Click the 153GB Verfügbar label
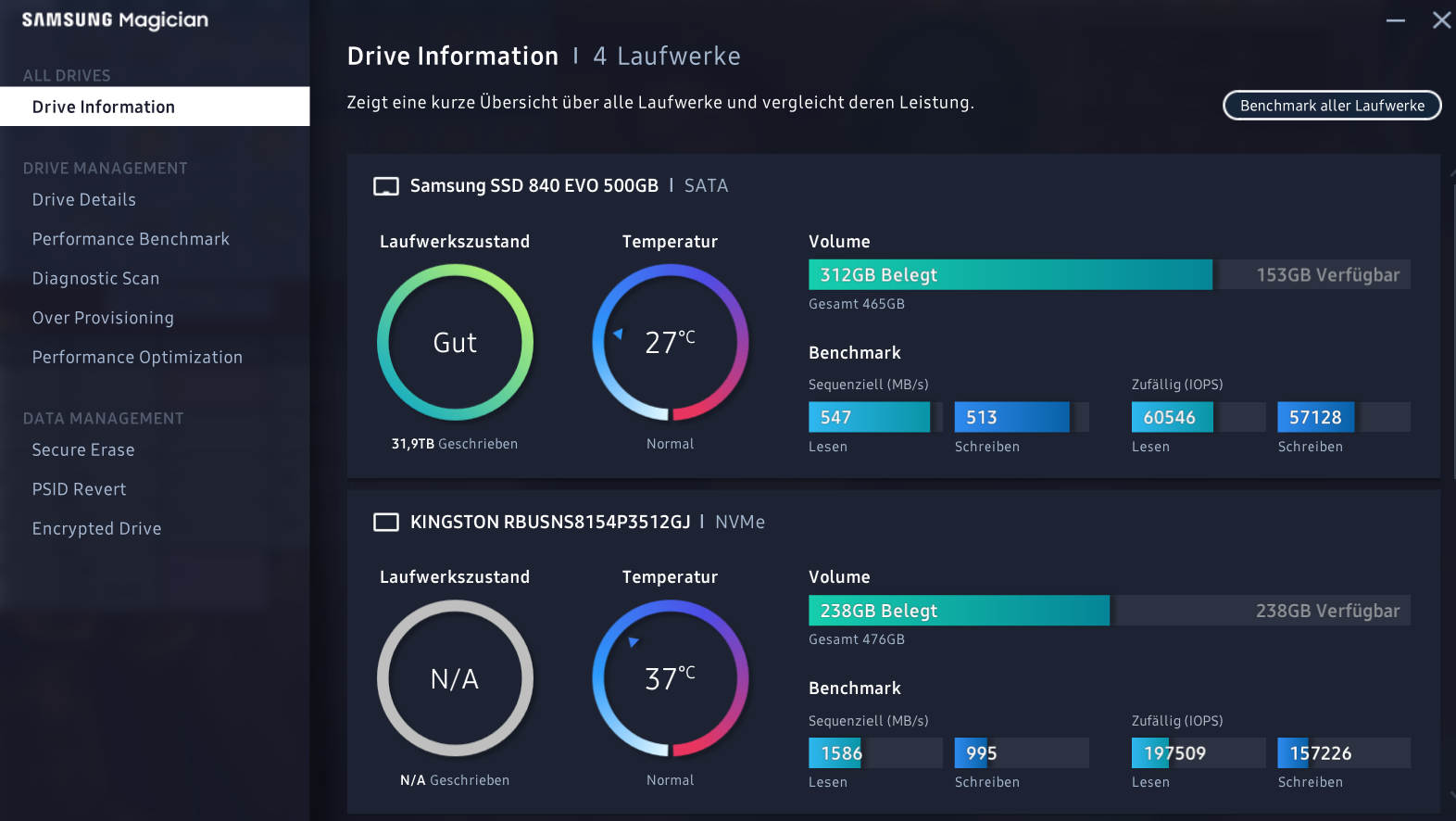The height and width of the screenshot is (821, 1456). [x=1327, y=275]
